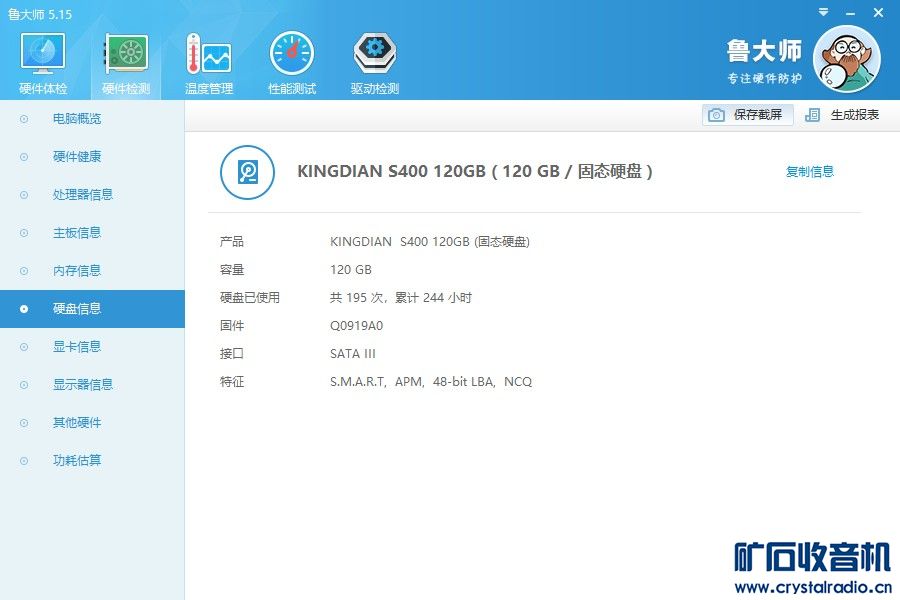Click the bullet next to 主板信息

[24, 233]
